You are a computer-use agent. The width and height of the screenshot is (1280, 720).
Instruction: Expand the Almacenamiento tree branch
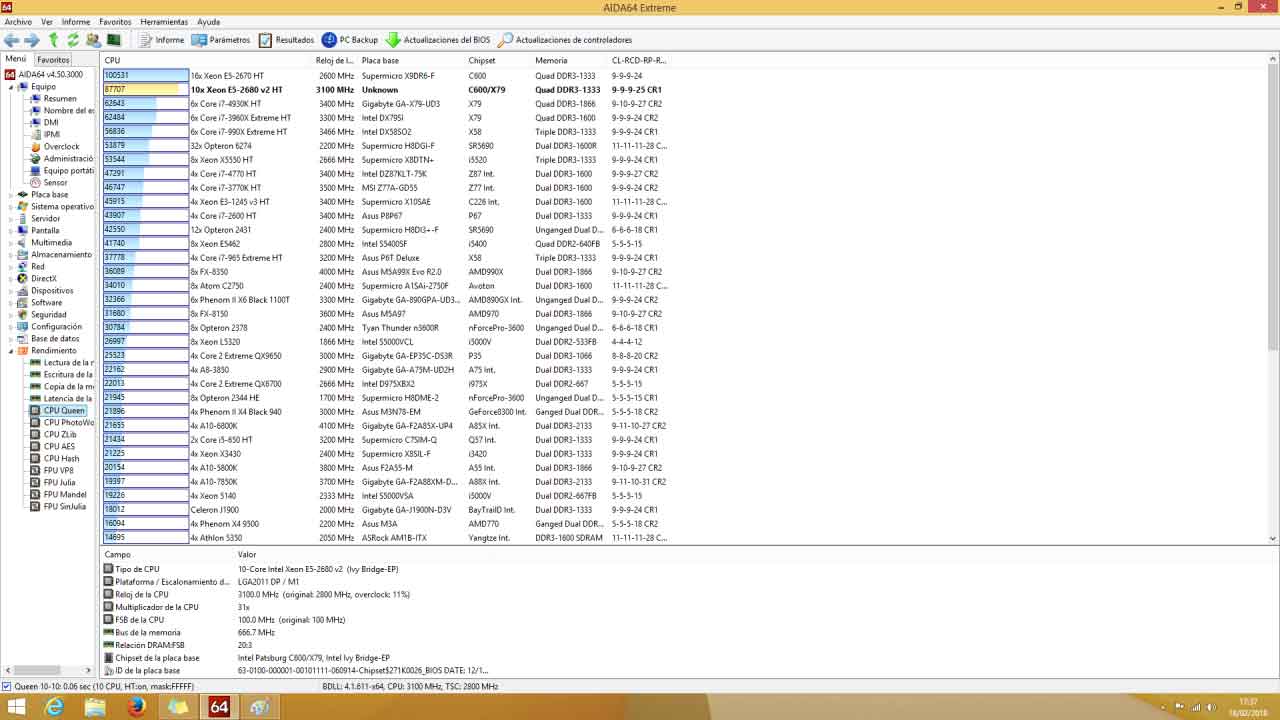[x=12, y=255]
